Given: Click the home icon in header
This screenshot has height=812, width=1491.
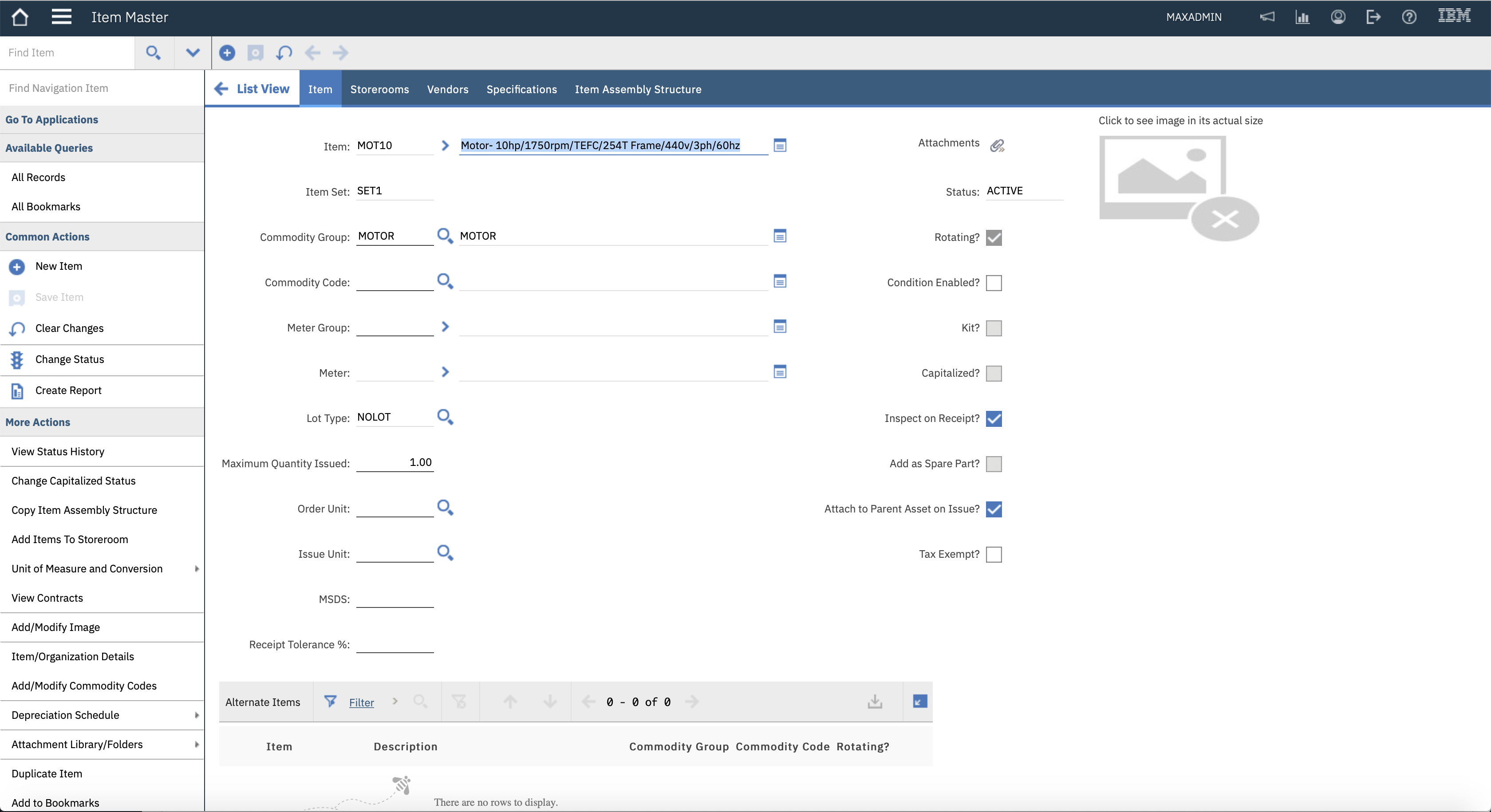Looking at the screenshot, I should click(x=20, y=17).
